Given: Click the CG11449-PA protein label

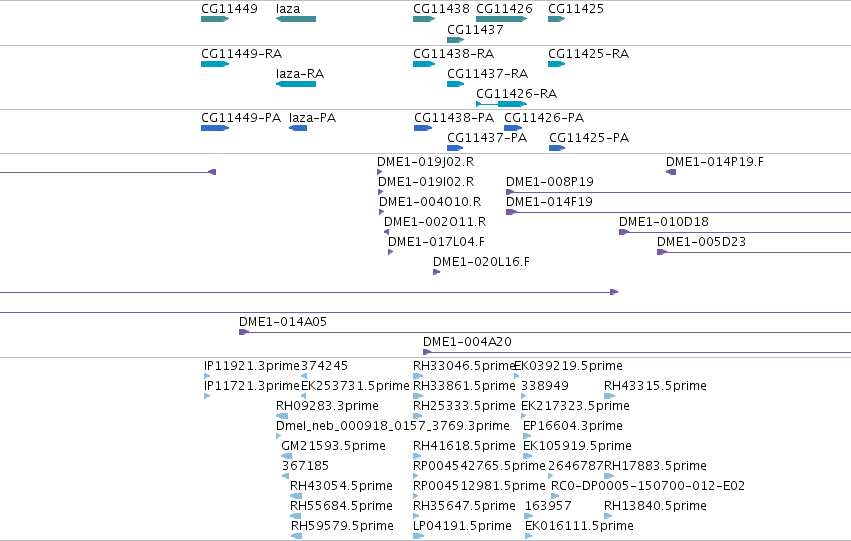Looking at the screenshot, I should pyautogui.click(x=241, y=118).
